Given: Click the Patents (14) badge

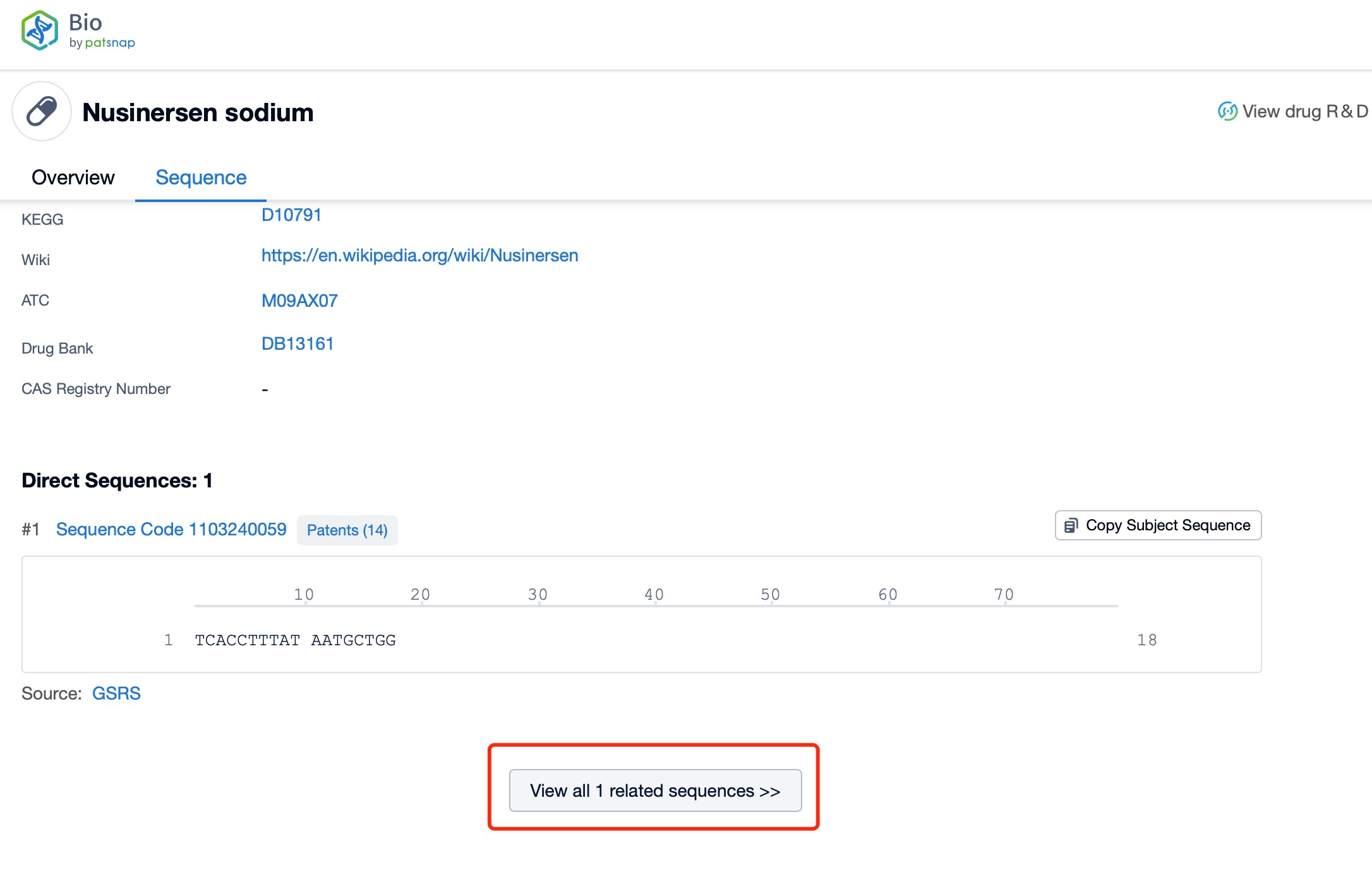Looking at the screenshot, I should click(x=347, y=530).
